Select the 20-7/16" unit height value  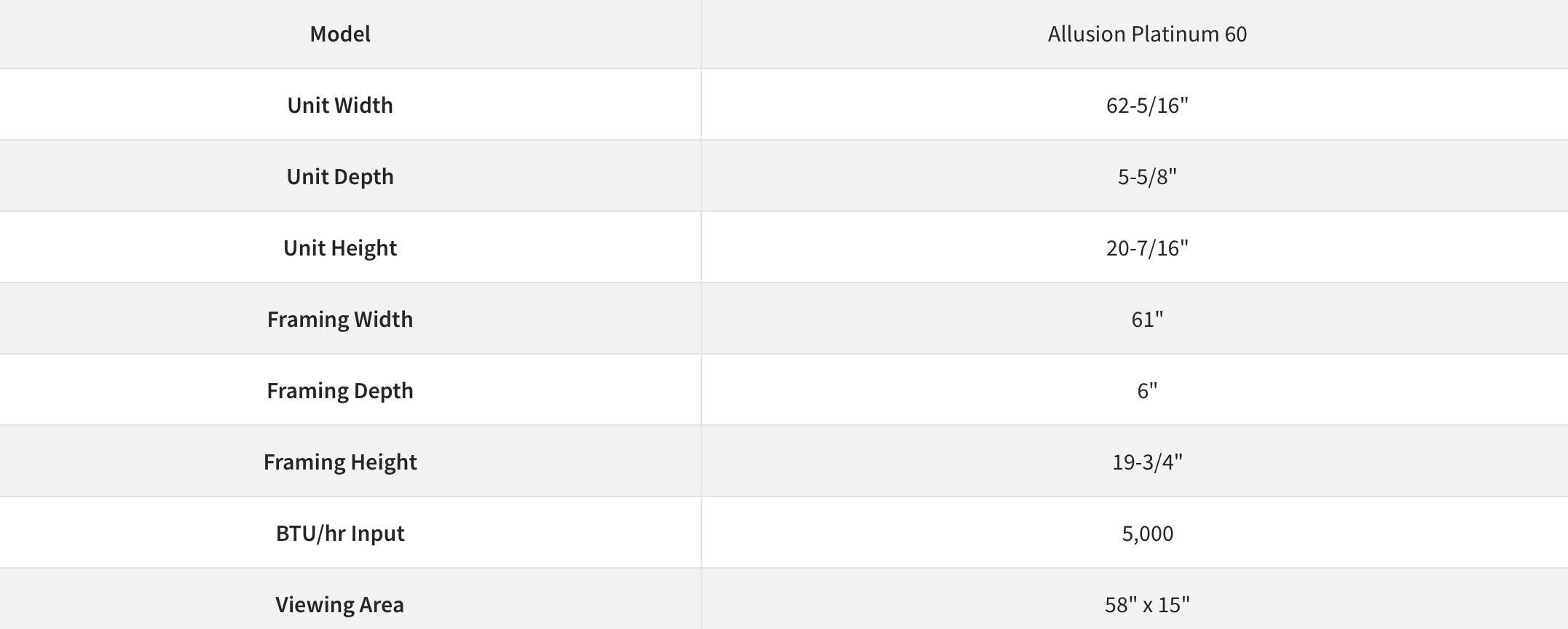(x=1147, y=248)
